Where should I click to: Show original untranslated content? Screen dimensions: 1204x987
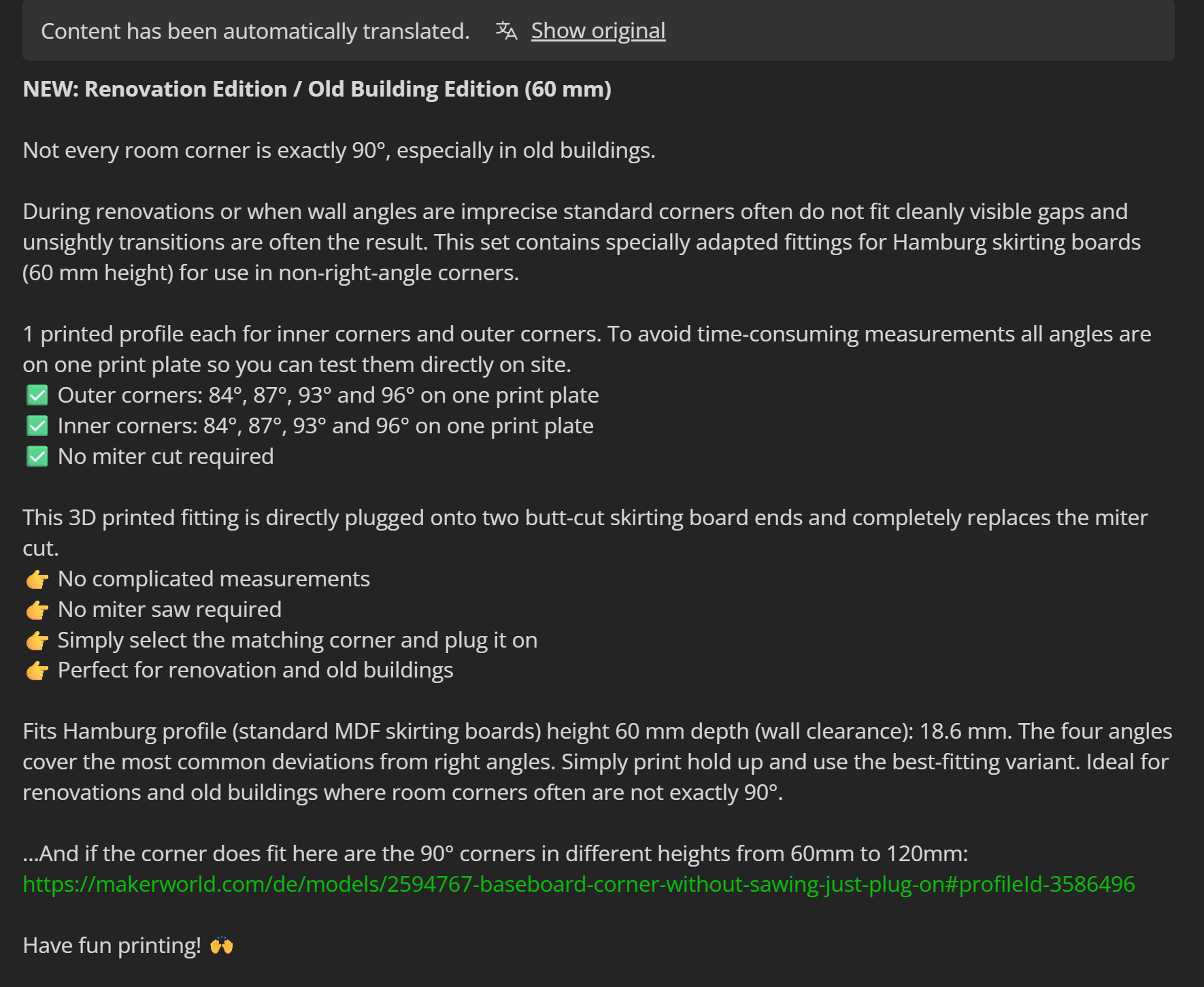pyautogui.click(x=598, y=31)
